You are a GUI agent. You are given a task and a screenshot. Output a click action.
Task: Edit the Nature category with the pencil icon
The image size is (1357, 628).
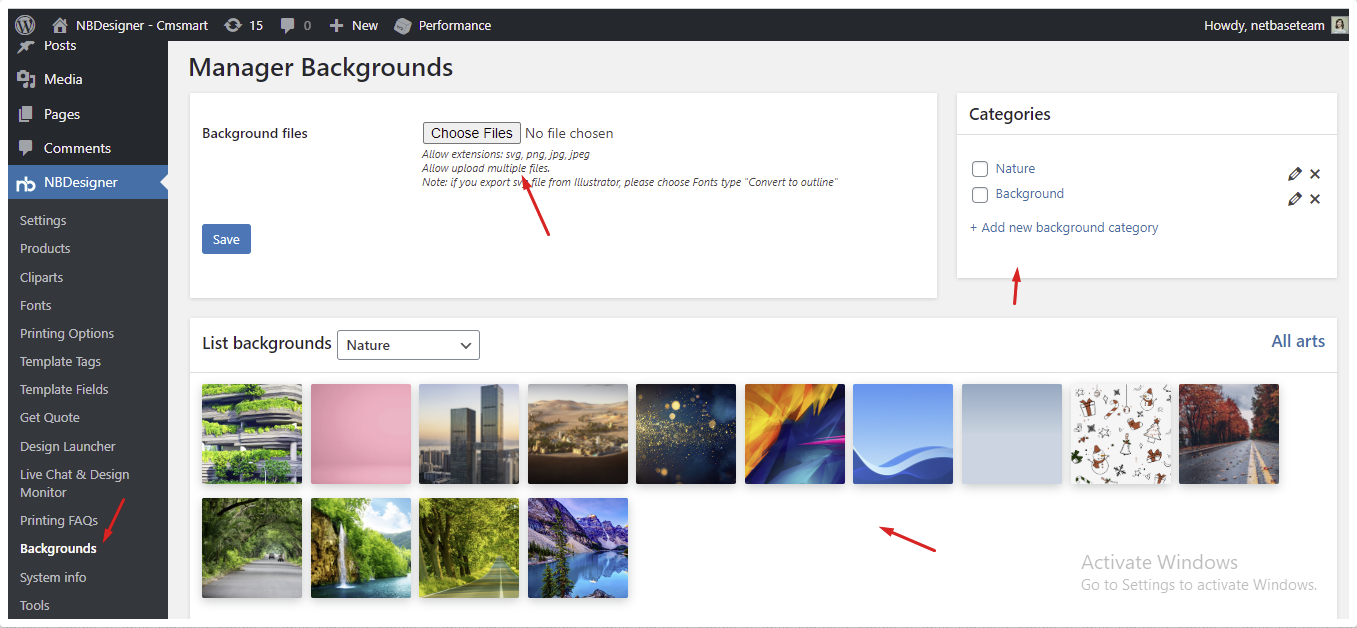coord(1295,172)
